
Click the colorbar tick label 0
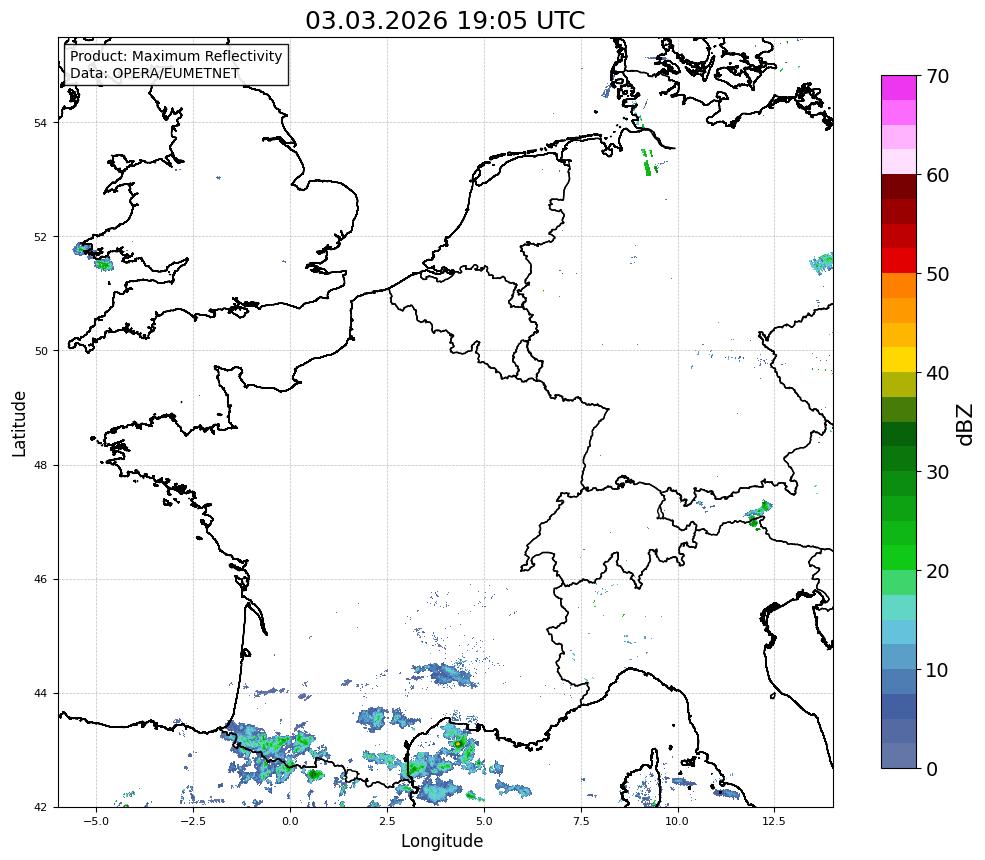[x=932, y=769]
